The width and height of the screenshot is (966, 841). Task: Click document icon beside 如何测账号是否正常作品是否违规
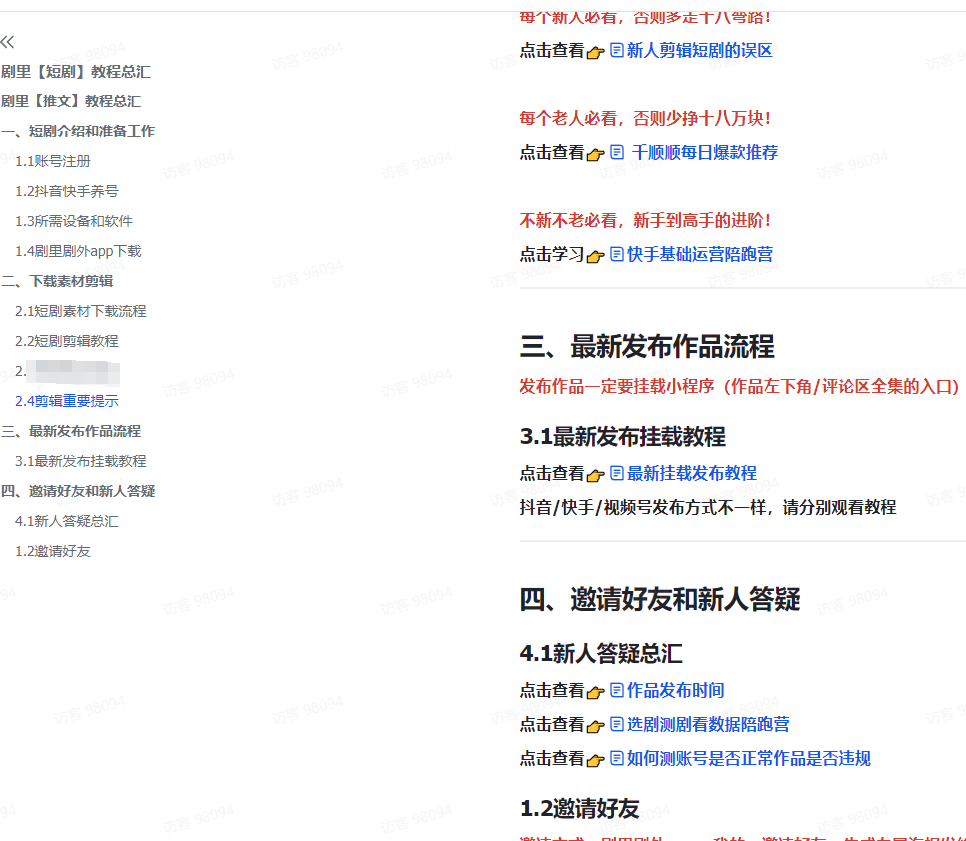click(617, 758)
